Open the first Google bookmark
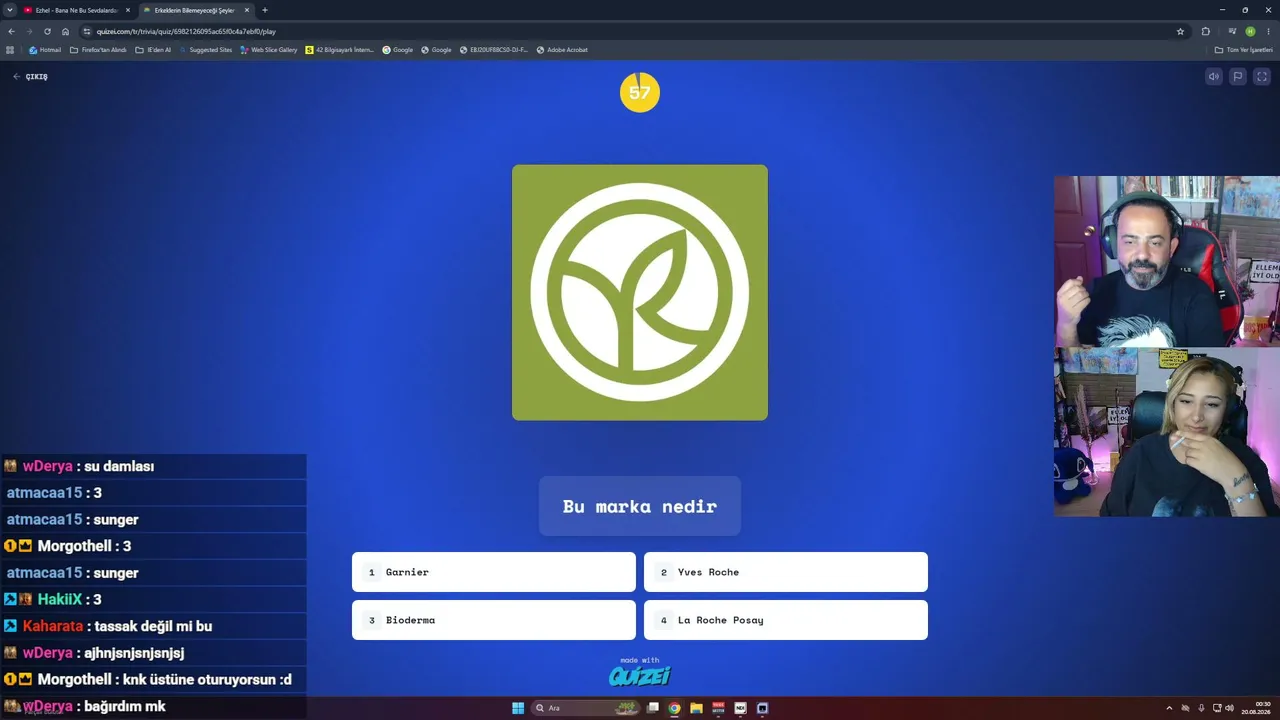This screenshot has height=720, width=1280. 397,50
